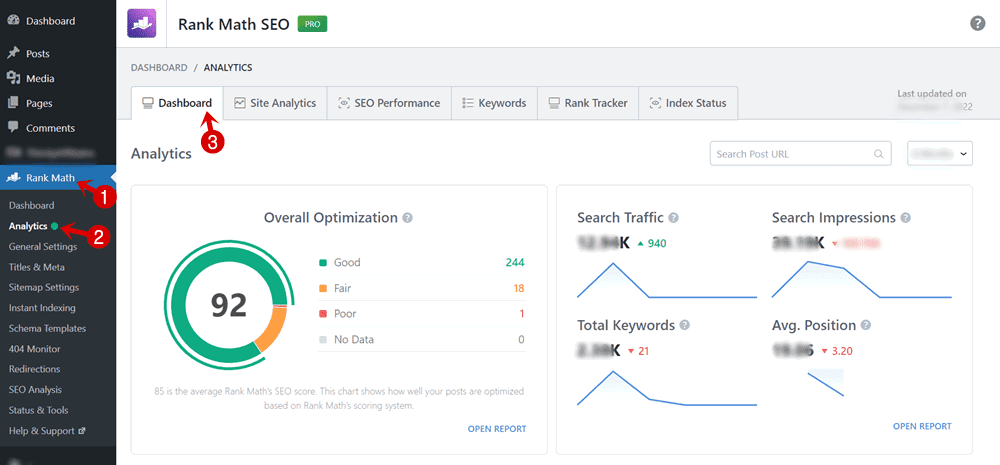Click the Search Traffic line chart
The image size is (1000, 465).
(x=666, y=280)
